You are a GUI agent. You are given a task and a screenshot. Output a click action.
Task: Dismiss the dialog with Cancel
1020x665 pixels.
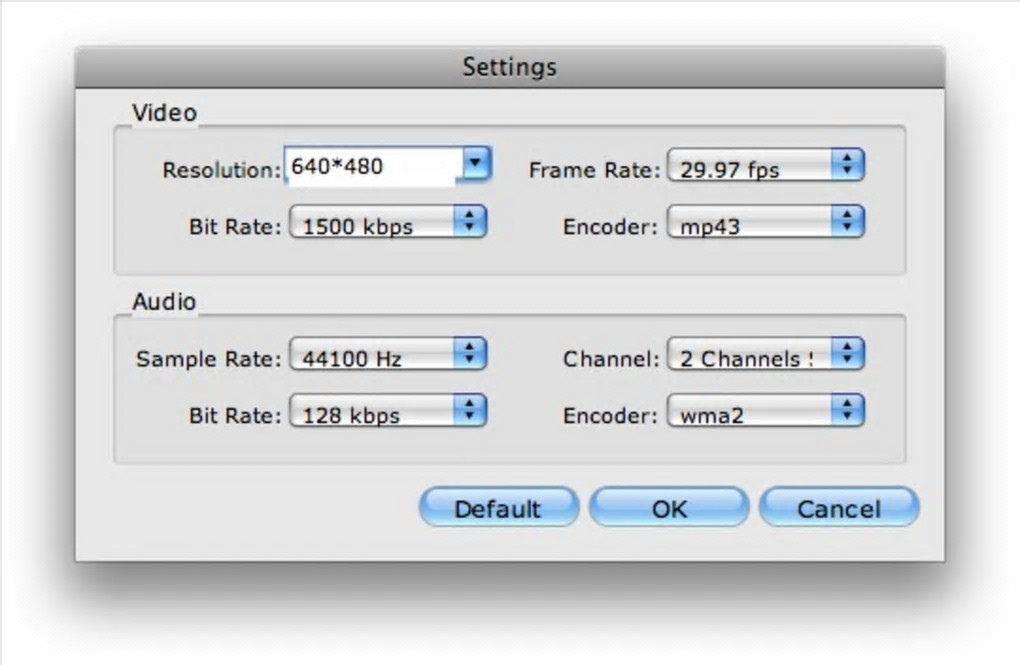838,508
